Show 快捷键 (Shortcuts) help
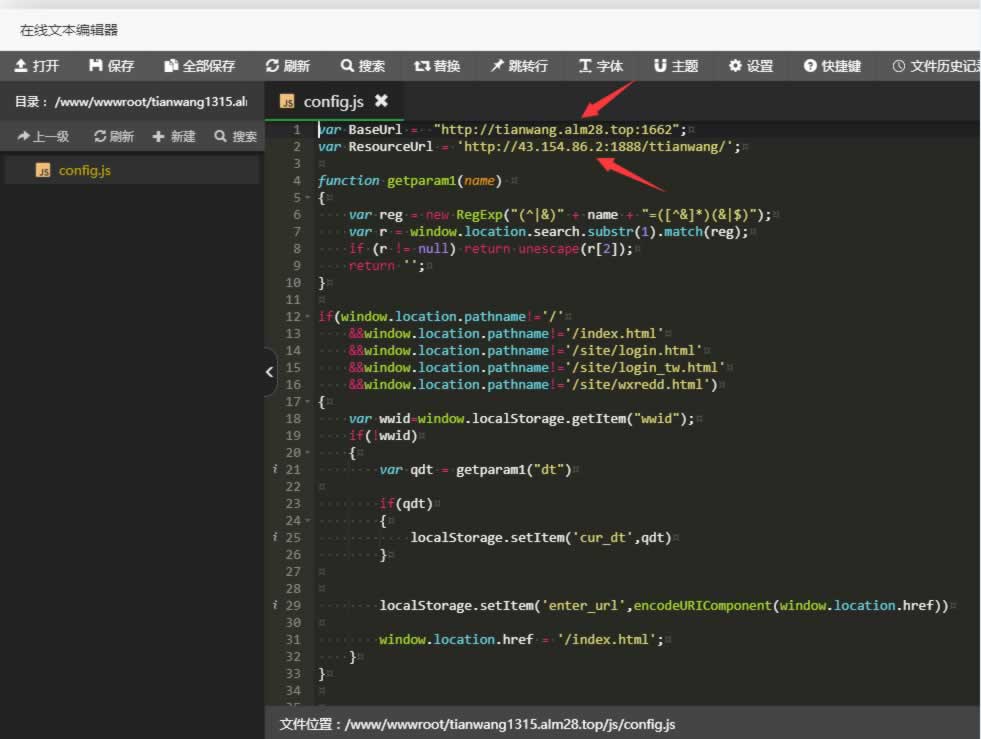Image resolution: width=981 pixels, height=739 pixels. [832, 66]
